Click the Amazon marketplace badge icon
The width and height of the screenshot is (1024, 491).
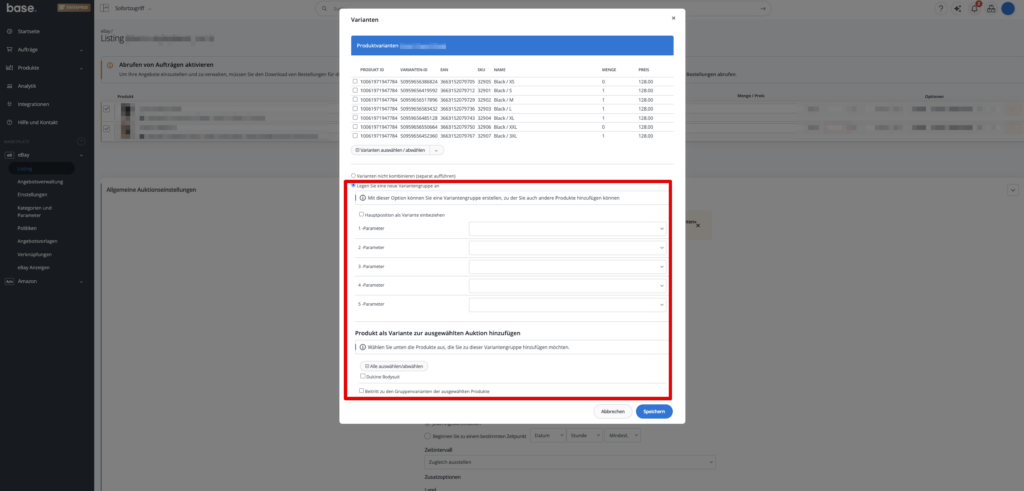(10, 281)
